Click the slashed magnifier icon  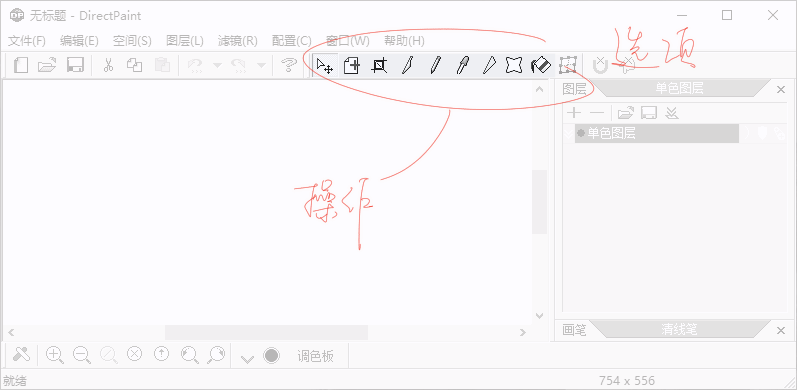click(x=108, y=354)
